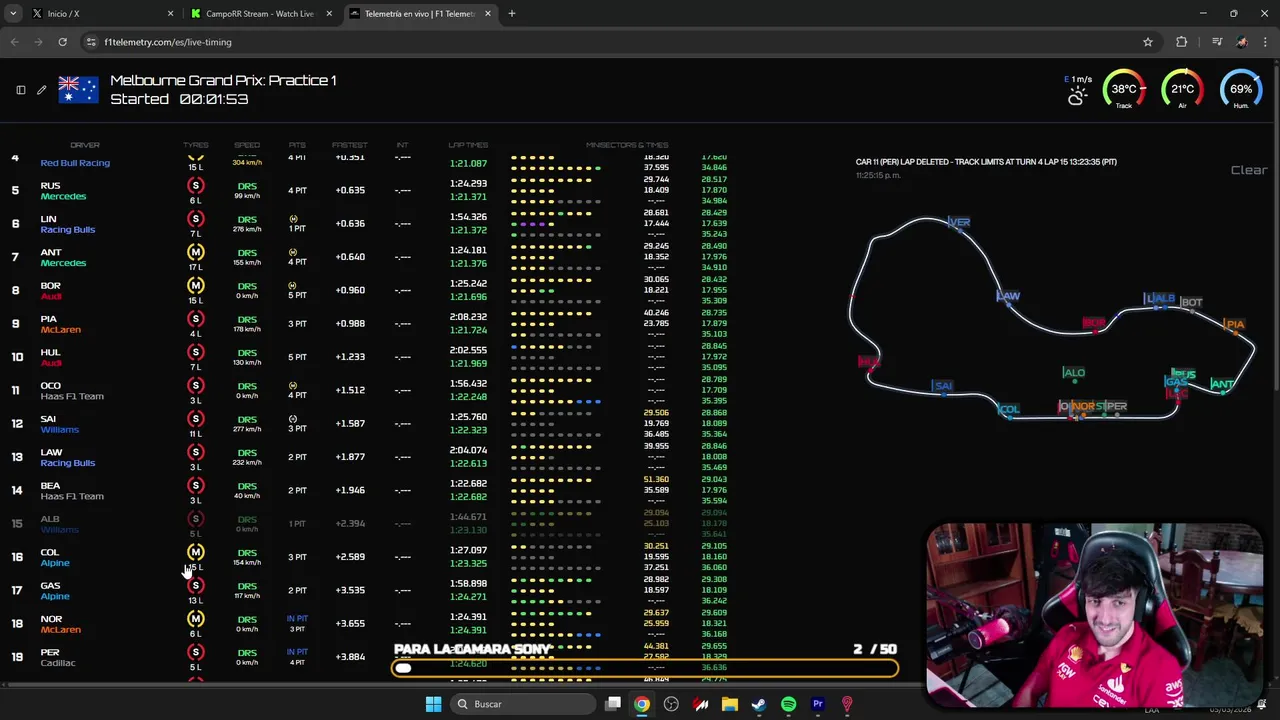
Task: Click the pencil edit layout icon
Action: (x=41, y=90)
